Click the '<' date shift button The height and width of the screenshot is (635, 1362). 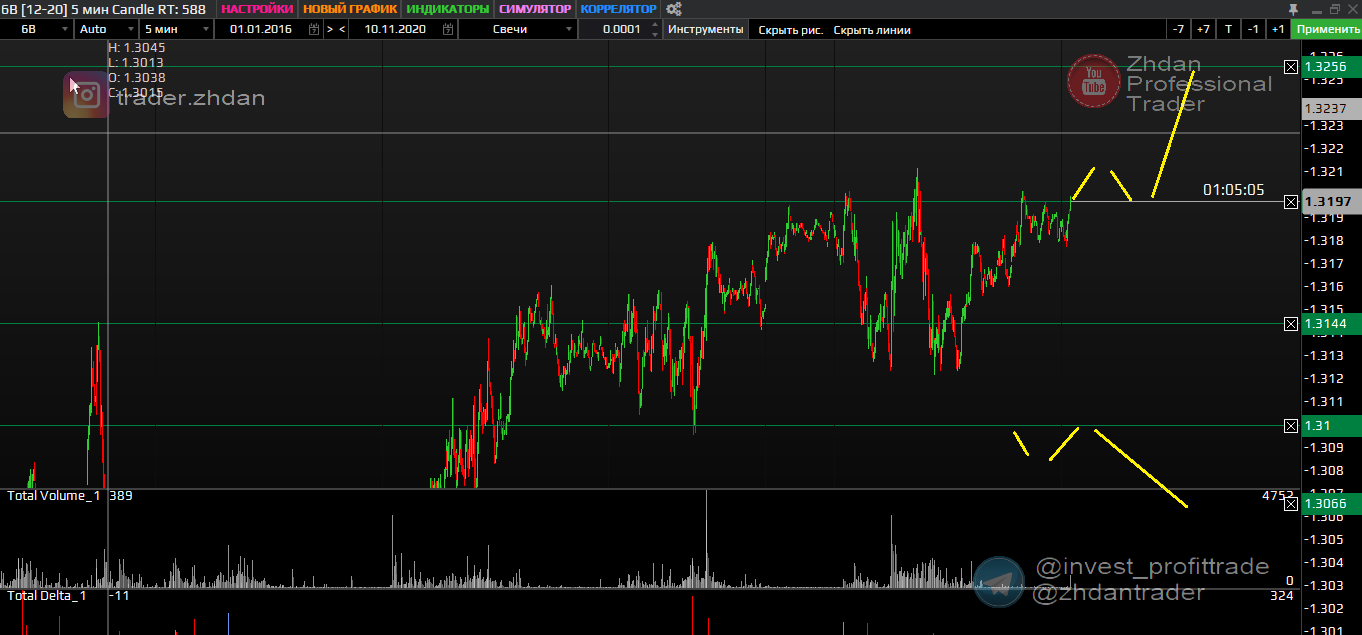point(343,29)
